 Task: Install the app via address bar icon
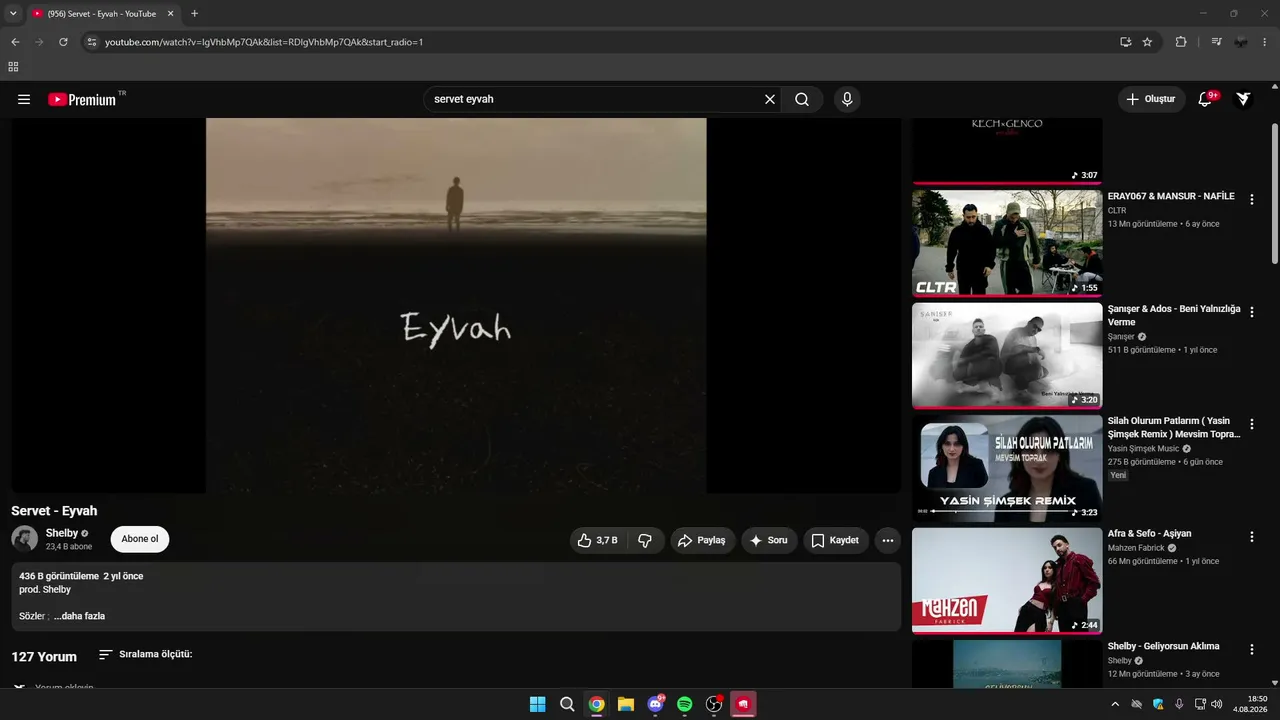1125,42
